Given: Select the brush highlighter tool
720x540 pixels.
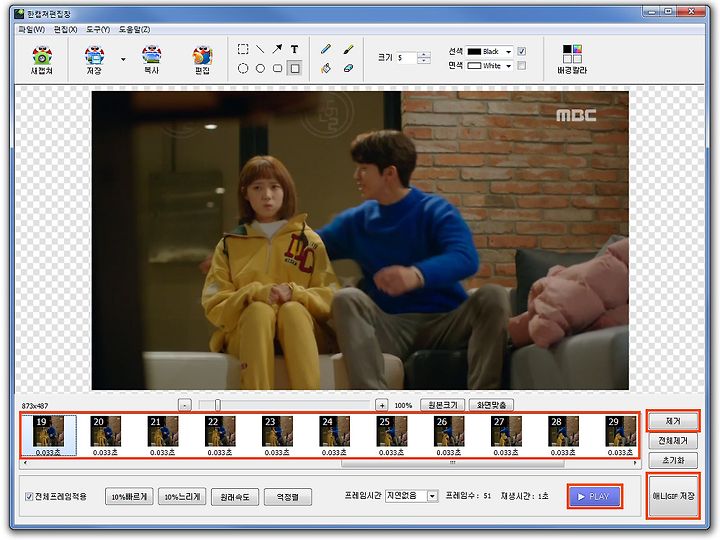Looking at the screenshot, I should point(349,49).
